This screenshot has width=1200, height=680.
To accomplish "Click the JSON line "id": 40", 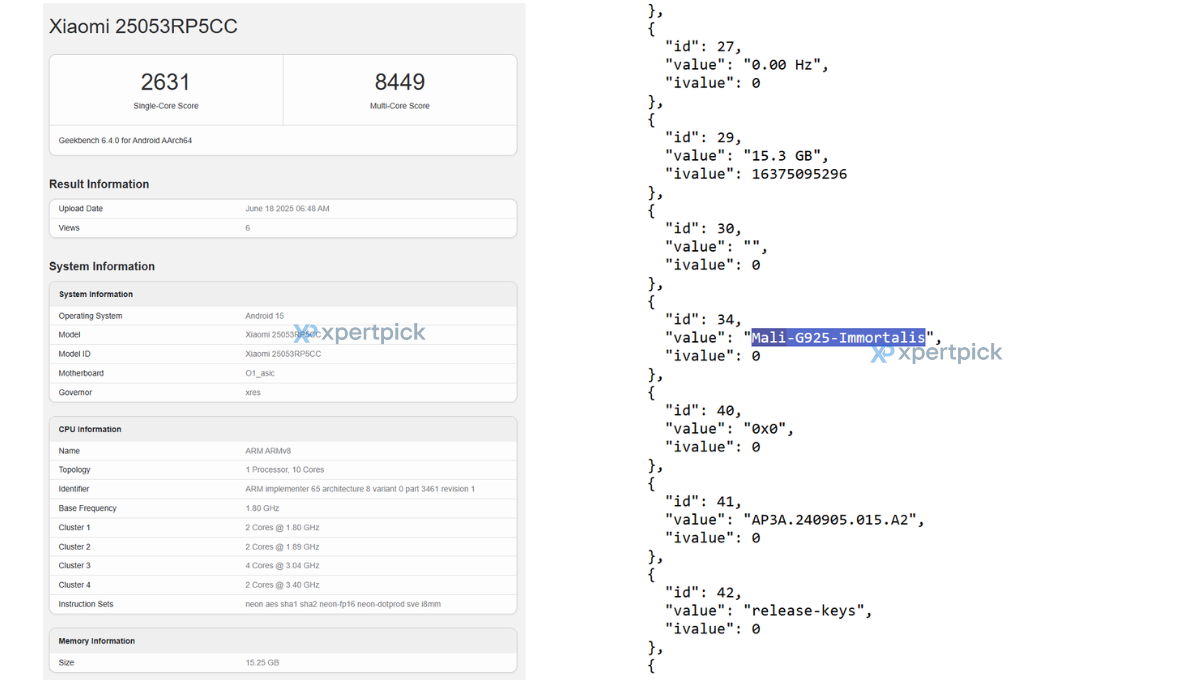I will click(703, 411).
